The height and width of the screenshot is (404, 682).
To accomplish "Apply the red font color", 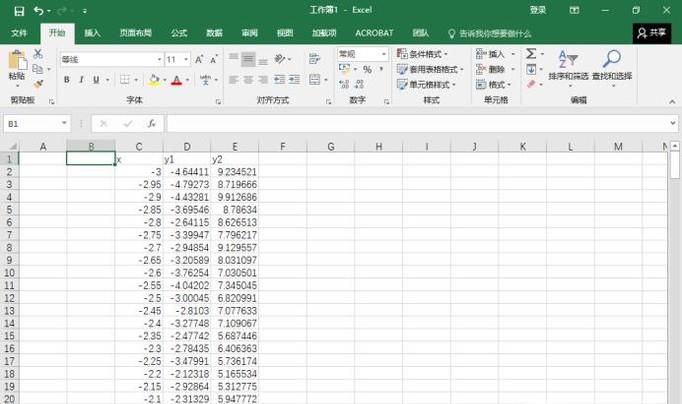I will 177,80.
